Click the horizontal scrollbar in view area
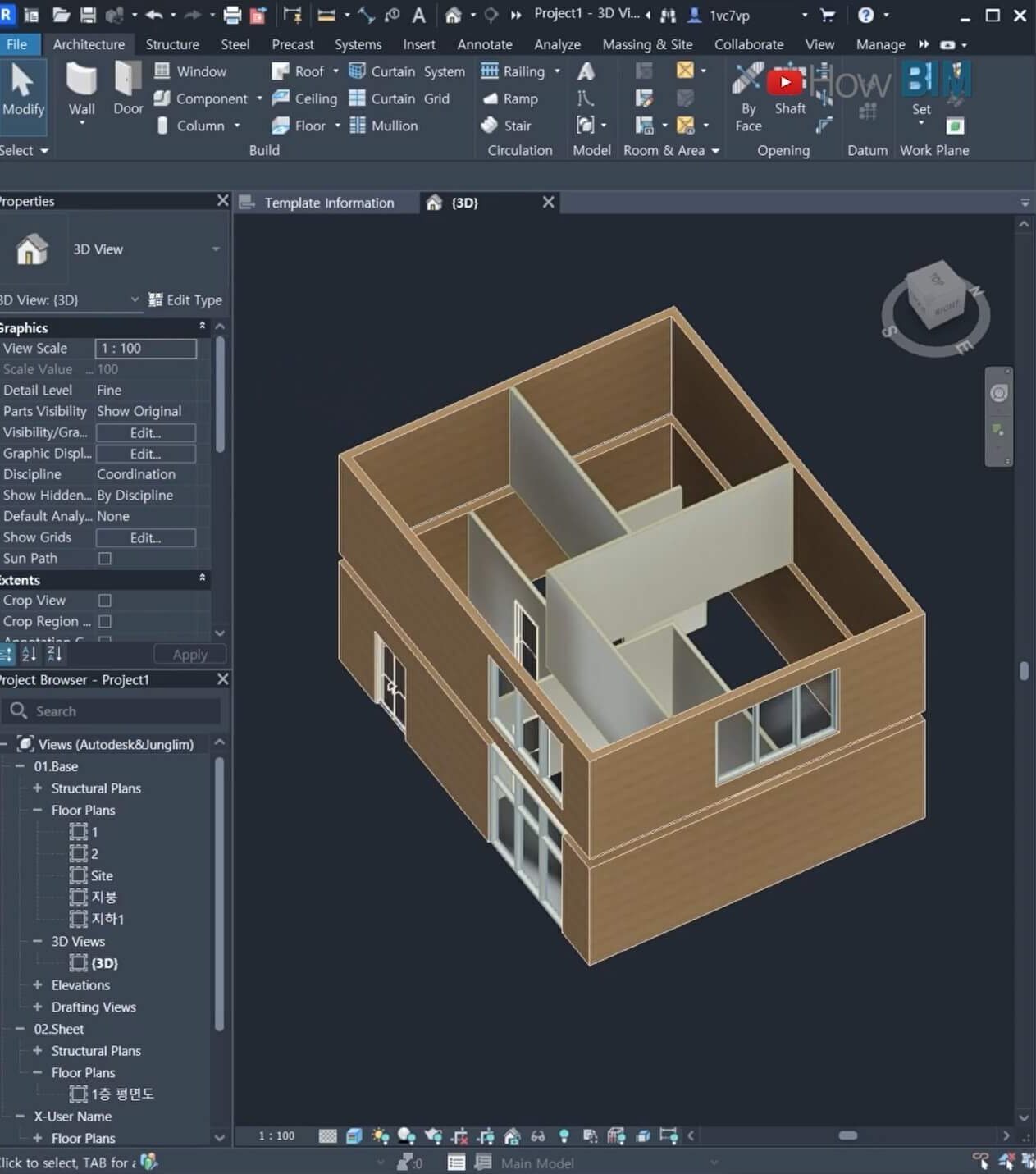The height and width of the screenshot is (1174, 1036). tap(848, 1135)
